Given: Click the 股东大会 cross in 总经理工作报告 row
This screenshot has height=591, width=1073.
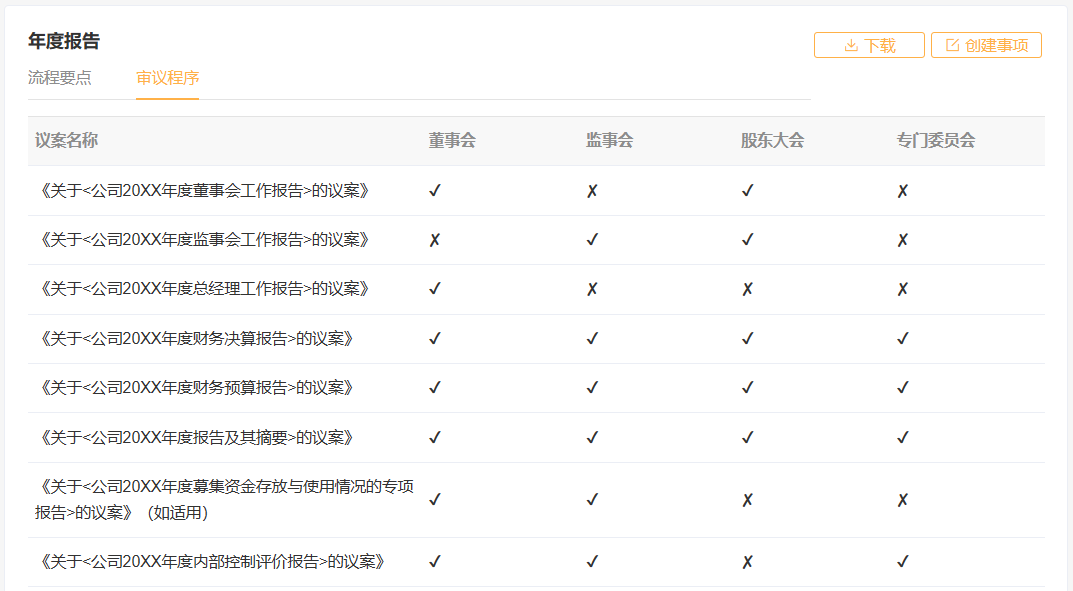Looking at the screenshot, I should 747,289.
